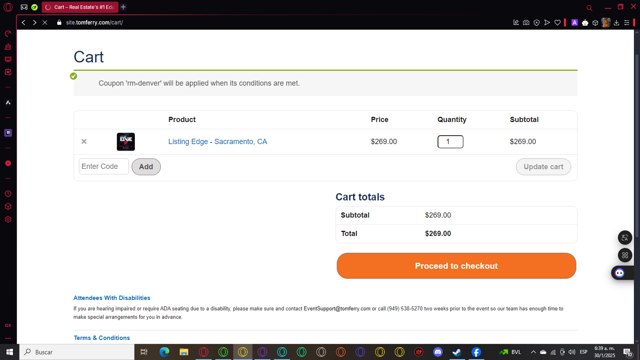Go back to the previous page
Image resolution: width=640 pixels, height=360 pixels.
coord(24,22)
